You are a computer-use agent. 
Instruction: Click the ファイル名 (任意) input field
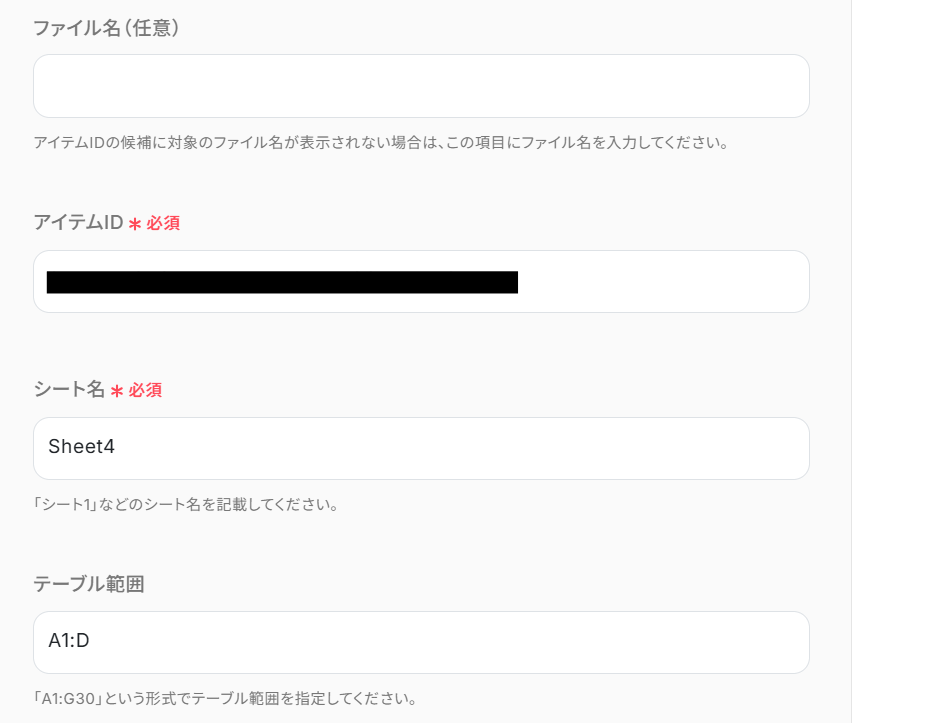click(x=420, y=86)
